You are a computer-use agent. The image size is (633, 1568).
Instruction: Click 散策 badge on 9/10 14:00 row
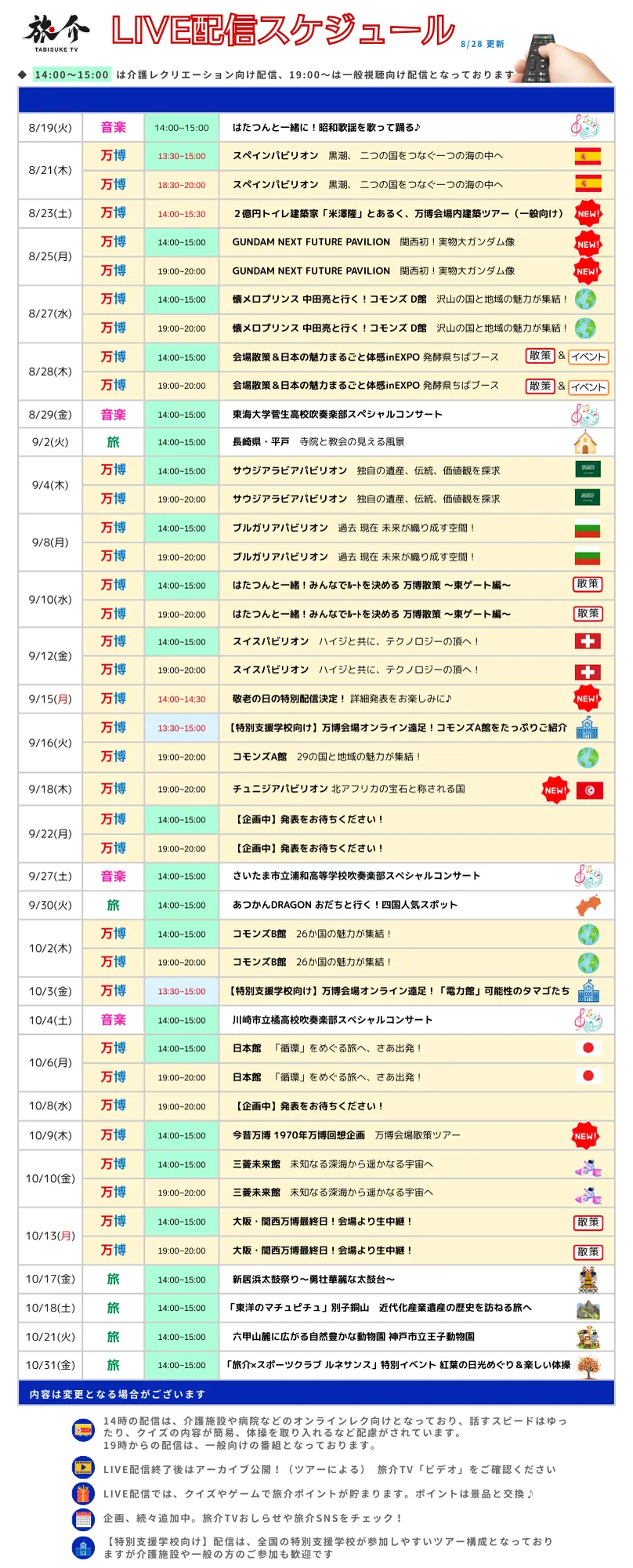click(x=588, y=584)
